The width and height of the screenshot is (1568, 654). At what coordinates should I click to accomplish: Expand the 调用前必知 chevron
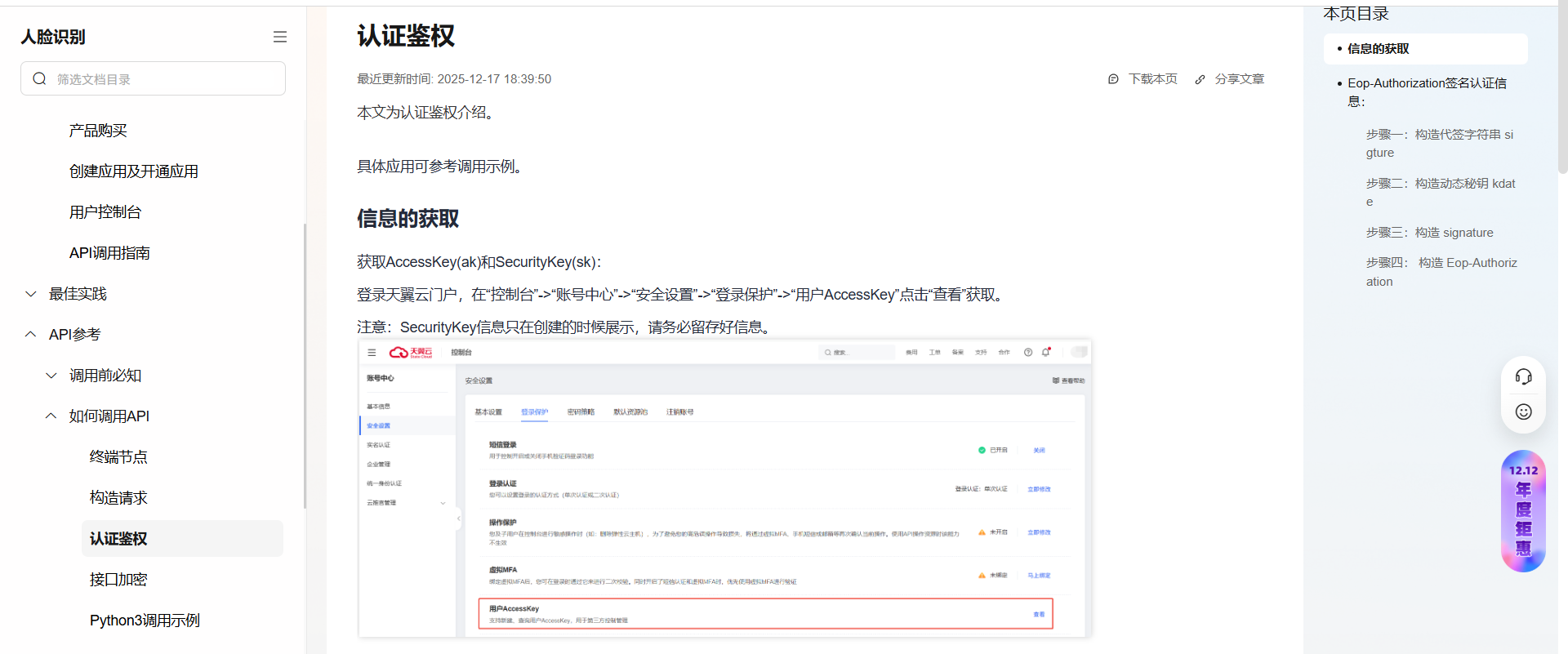[x=51, y=376]
